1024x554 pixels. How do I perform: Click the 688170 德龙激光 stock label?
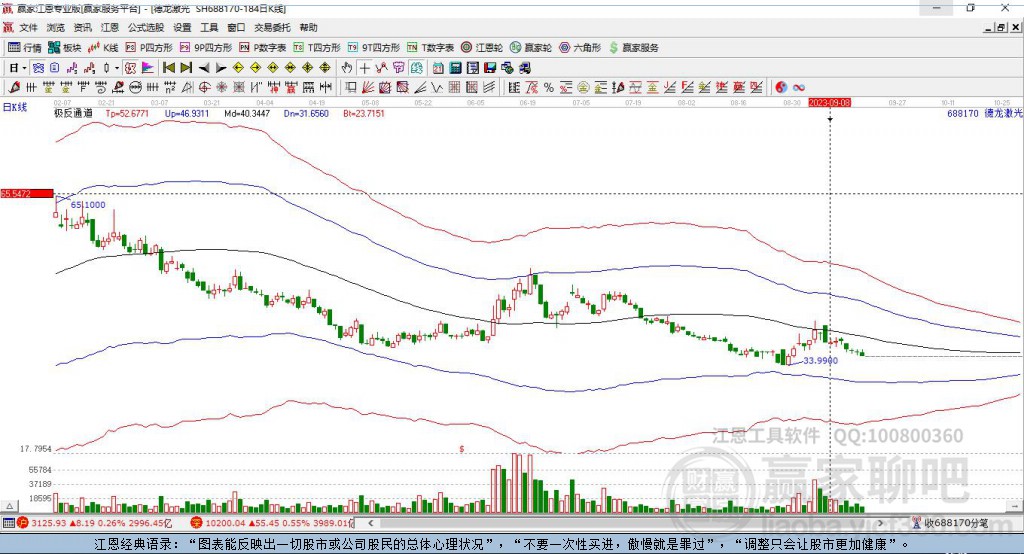[985, 113]
